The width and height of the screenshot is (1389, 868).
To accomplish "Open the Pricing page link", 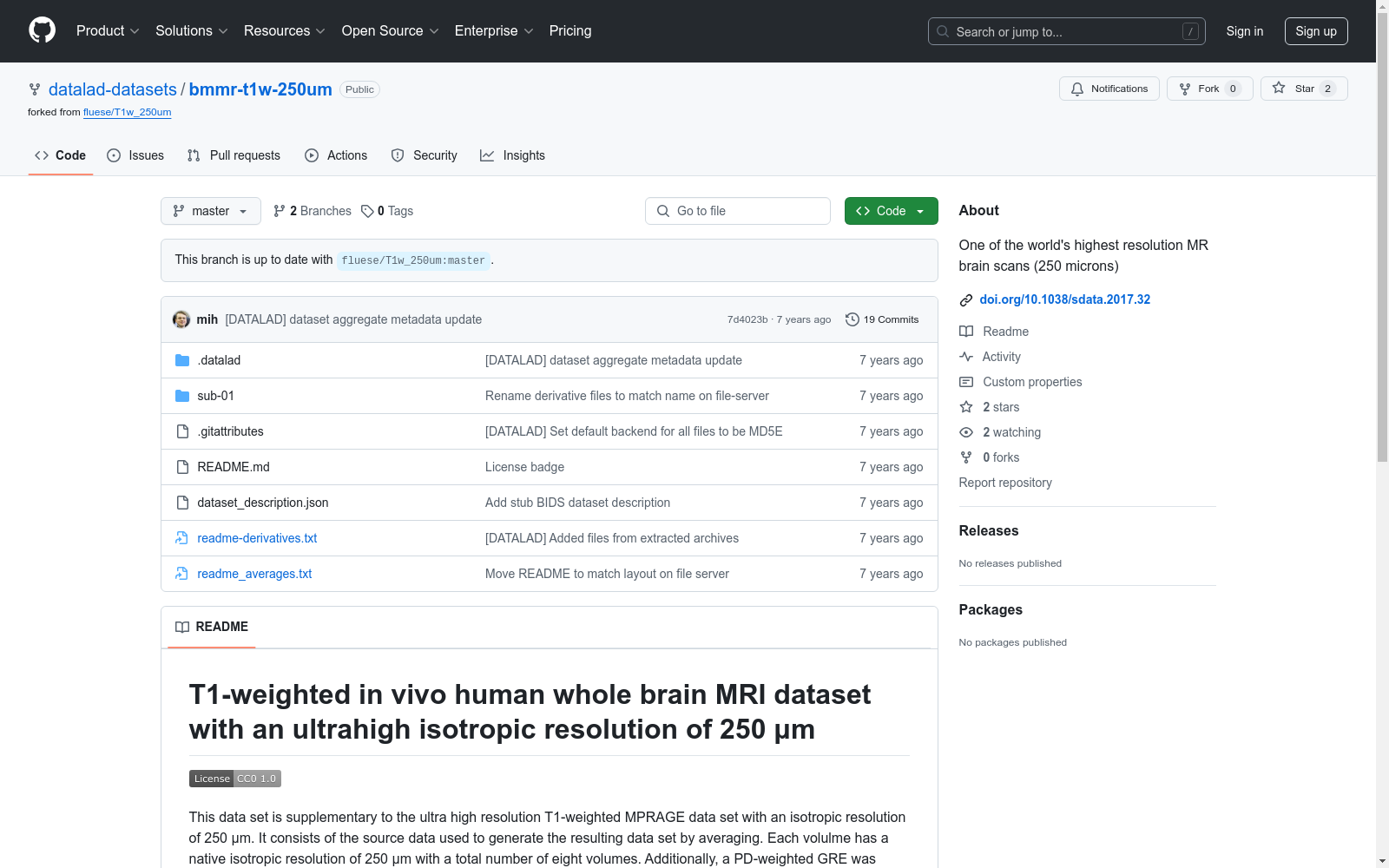I will click(570, 30).
